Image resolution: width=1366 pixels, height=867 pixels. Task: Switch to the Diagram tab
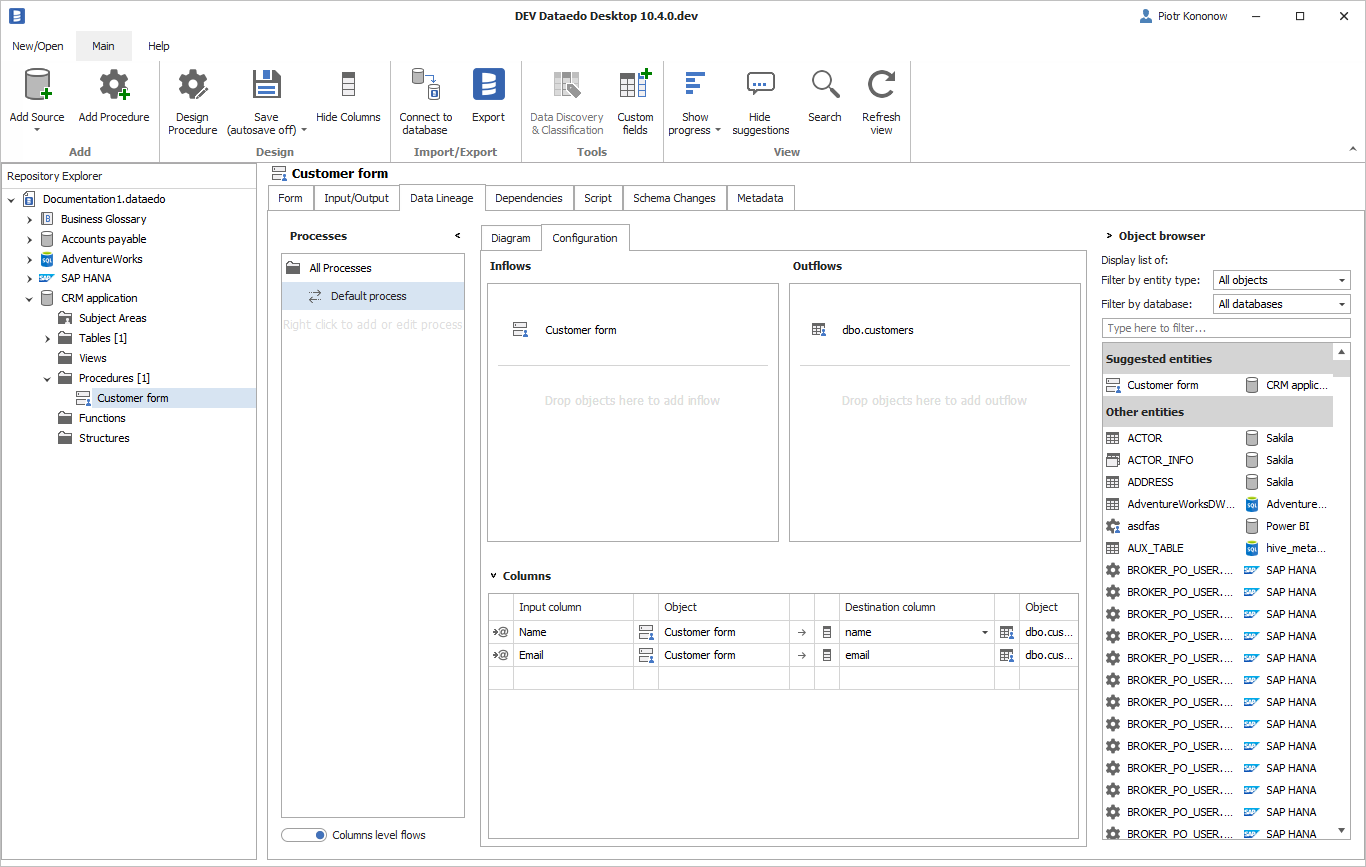click(510, 238)
